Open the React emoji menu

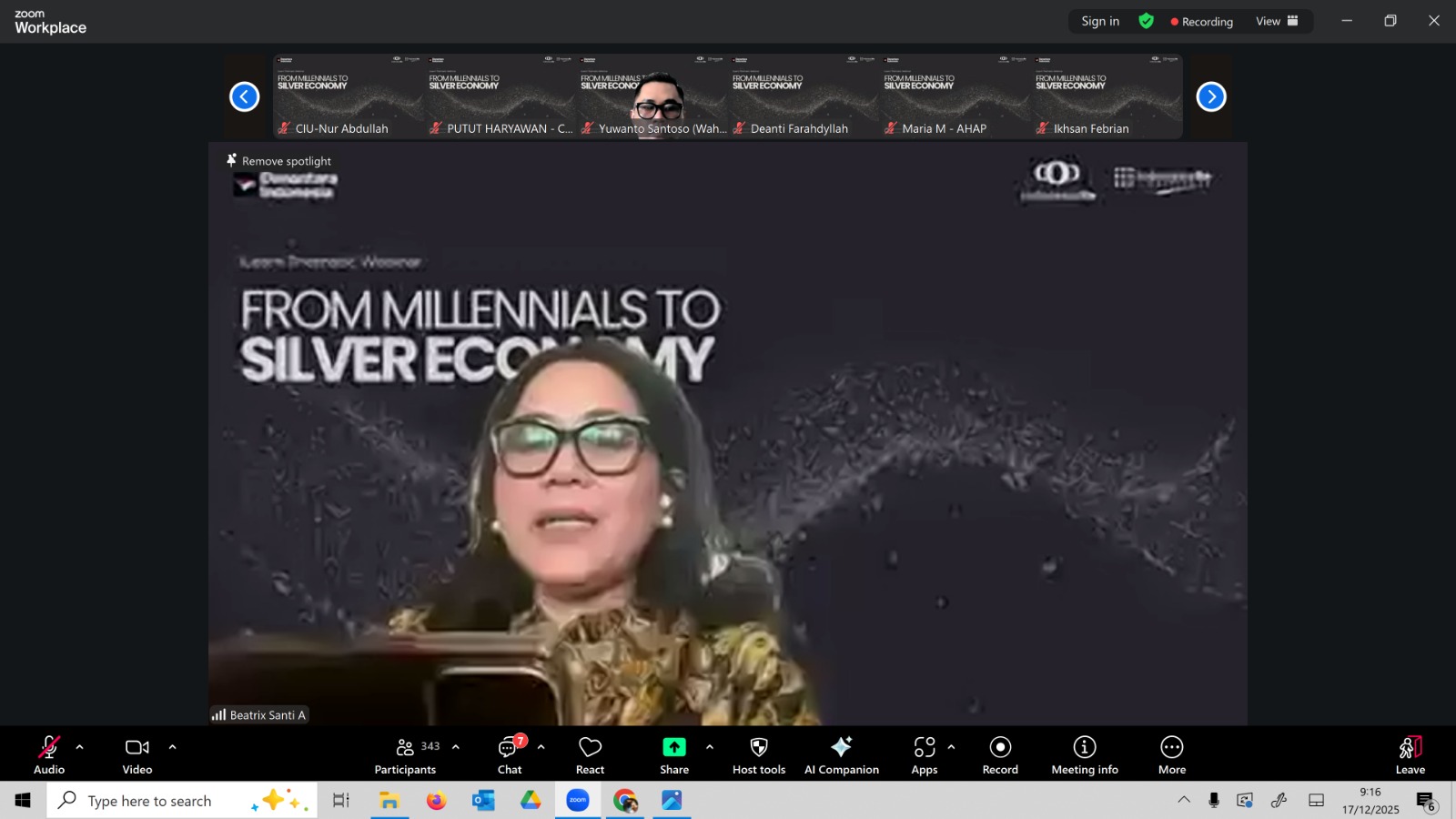[590, 755]
